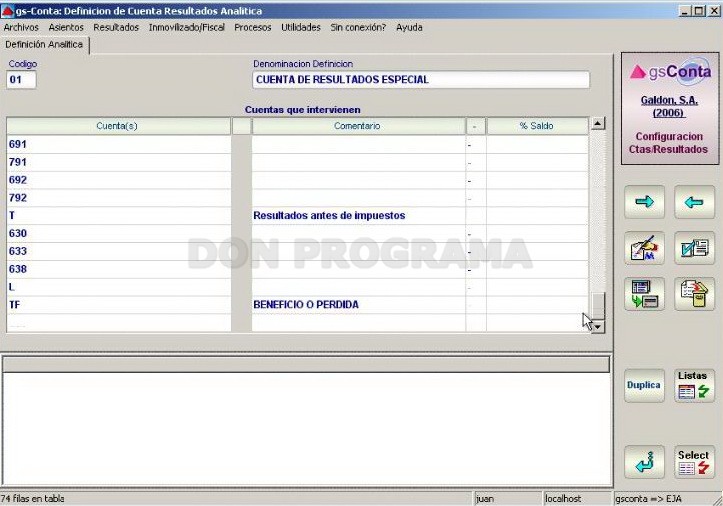Open the Utilidades menu
The image size is (723, 506).
click(301, 27)
